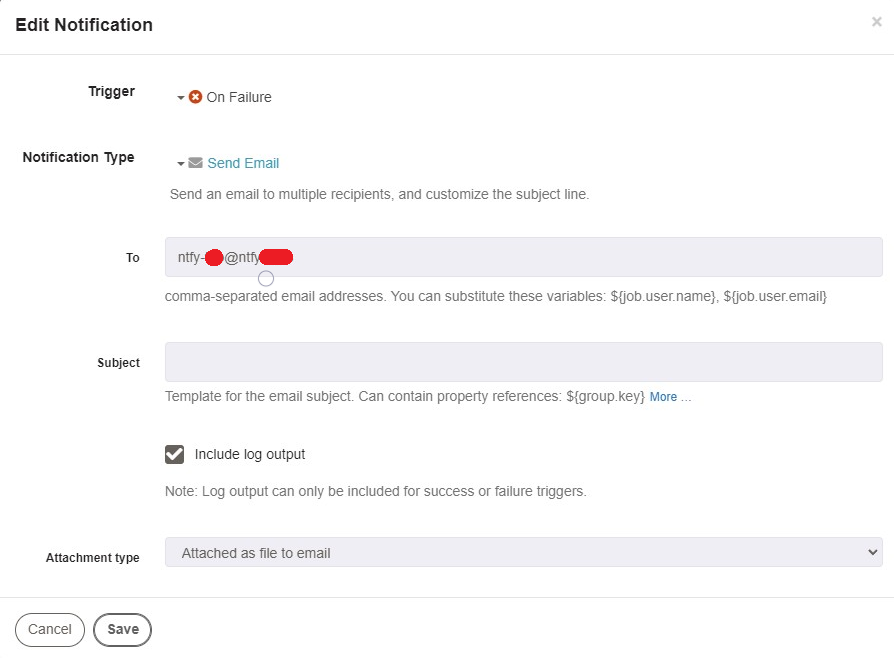The image size is (894, 658).
Task: Click the Subject field label
Action: (x=118, y=362)
